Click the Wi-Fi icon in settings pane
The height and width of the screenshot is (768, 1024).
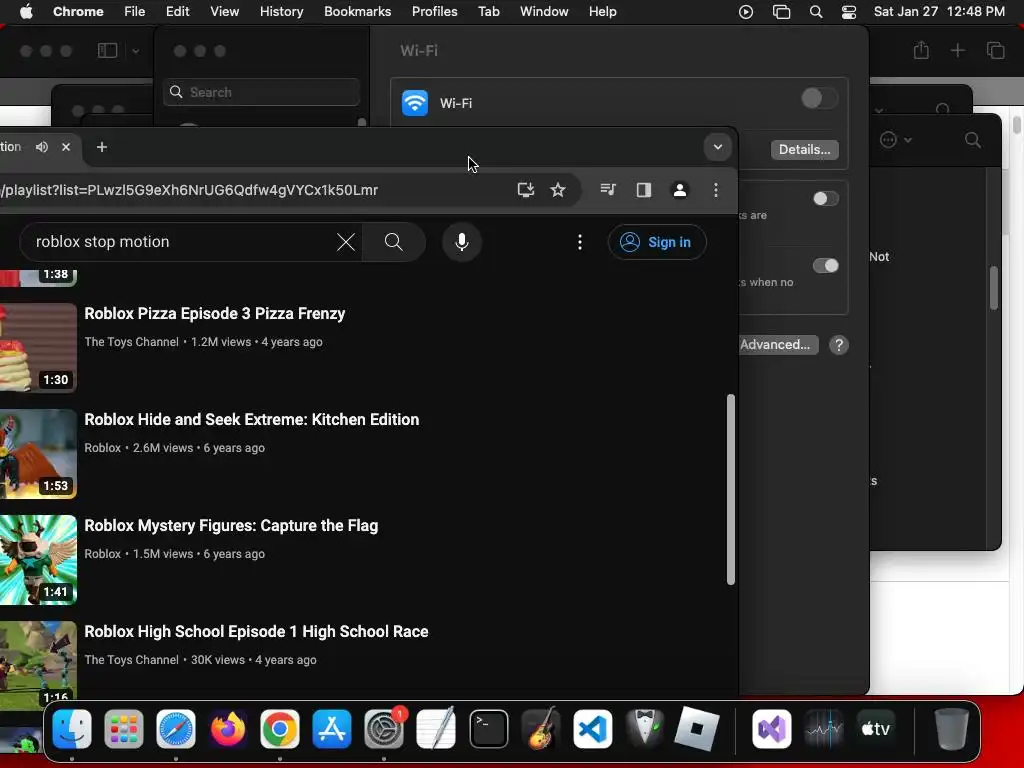click(x=415, y=103)
